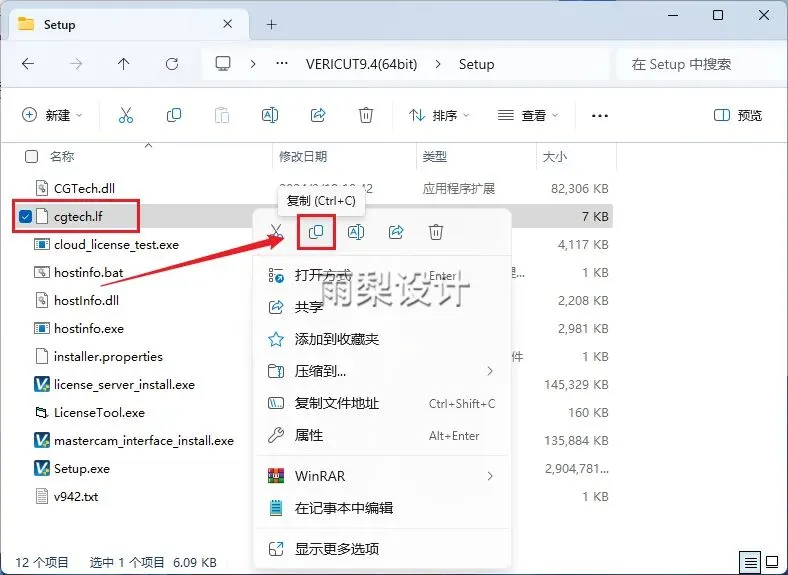This screenshot has height=575, width=788.
Task: Select hostInfo.dll file
Action: point(86,301)
